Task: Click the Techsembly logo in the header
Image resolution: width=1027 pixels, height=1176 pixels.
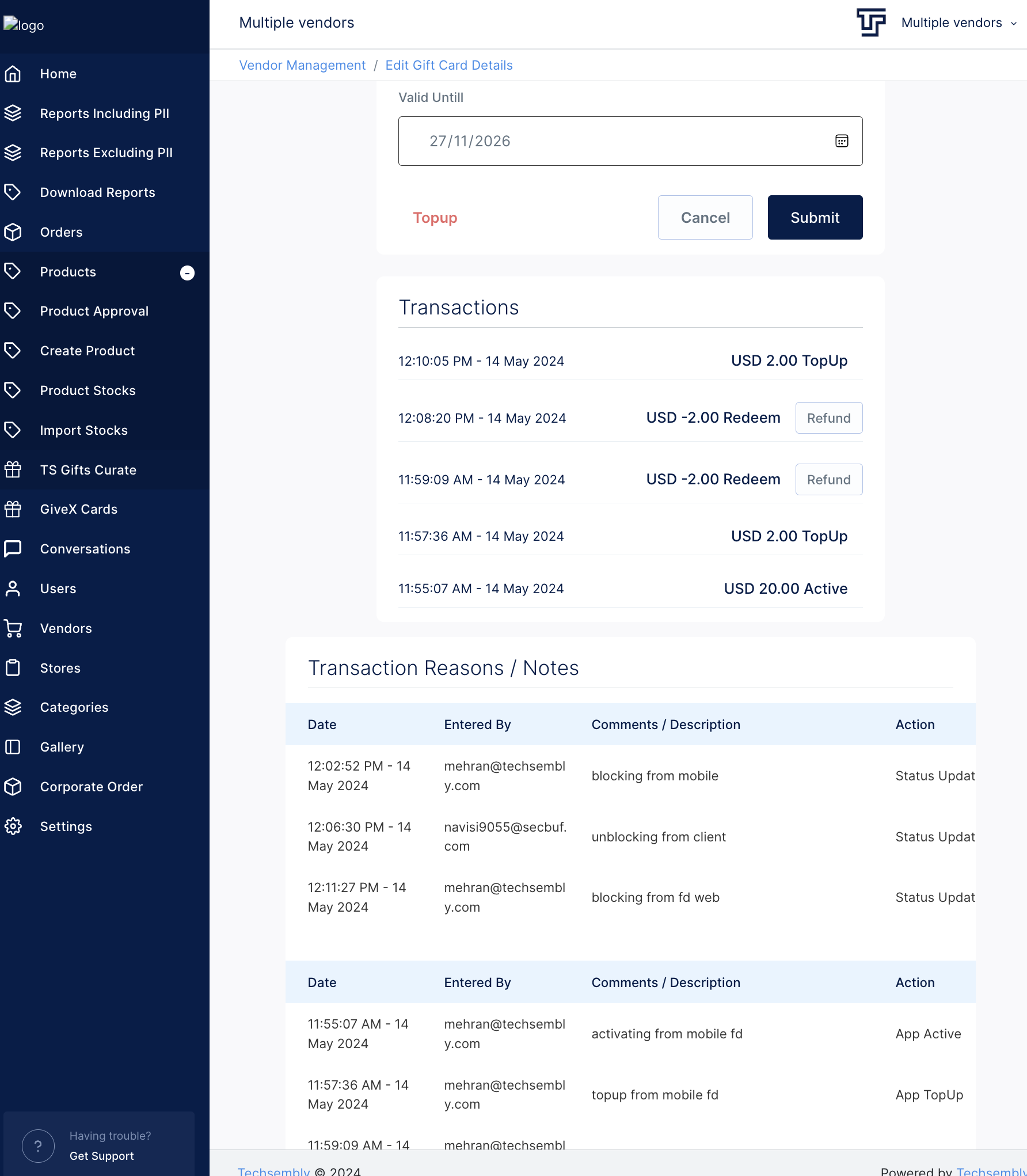Action: [x=871, y=22]
